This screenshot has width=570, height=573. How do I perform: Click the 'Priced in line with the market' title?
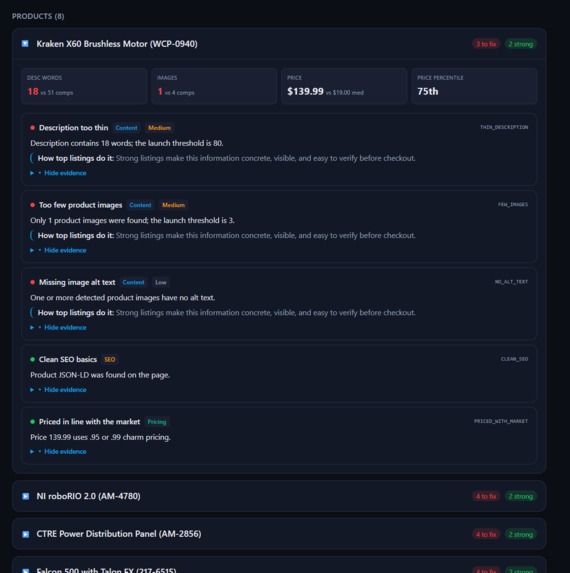pyautogui.click(x=90, y=422)
